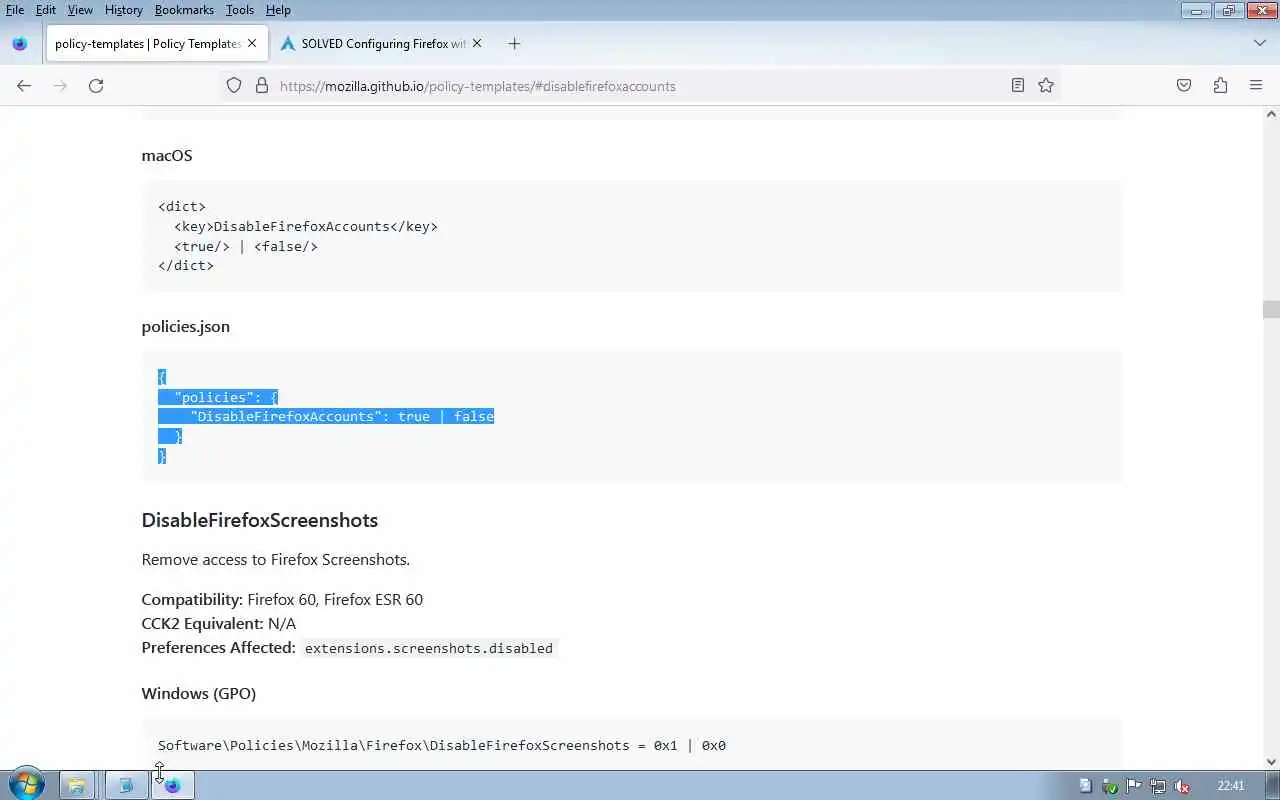
Task: Open the Edit menu
Action: (x=46, y=10)
